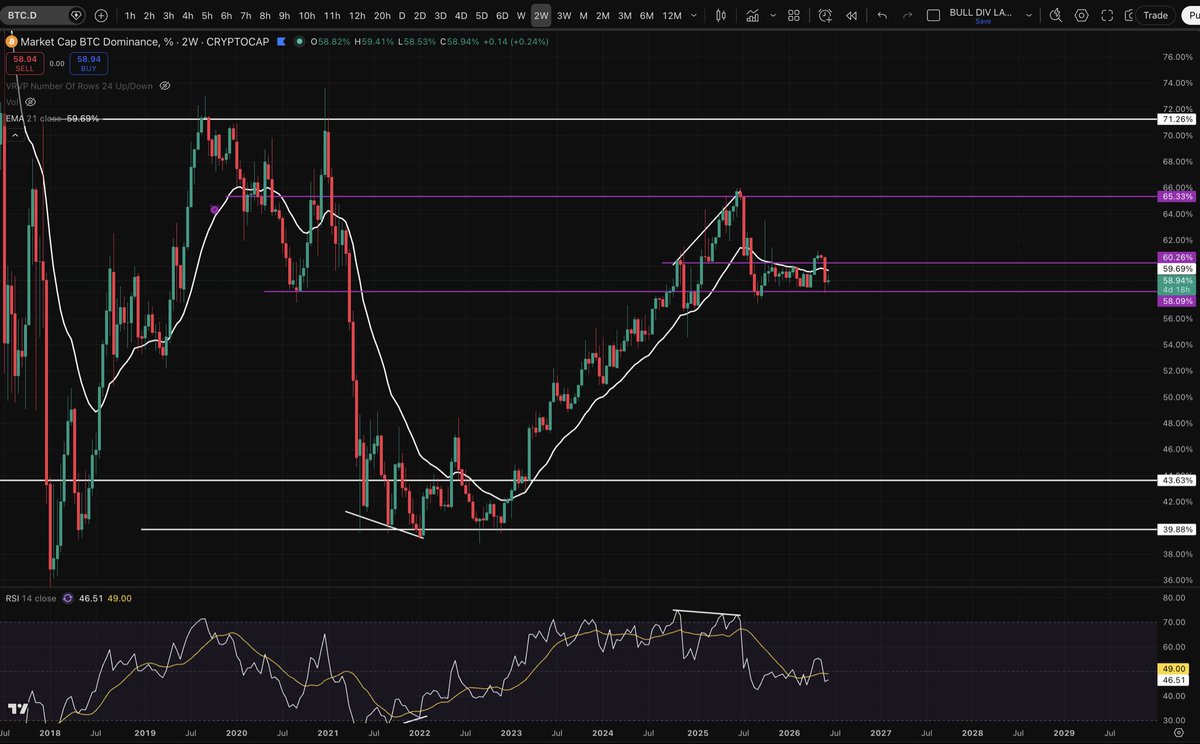
Task: Click the 59.69% EMA value label
Action: click(1178, 269)
